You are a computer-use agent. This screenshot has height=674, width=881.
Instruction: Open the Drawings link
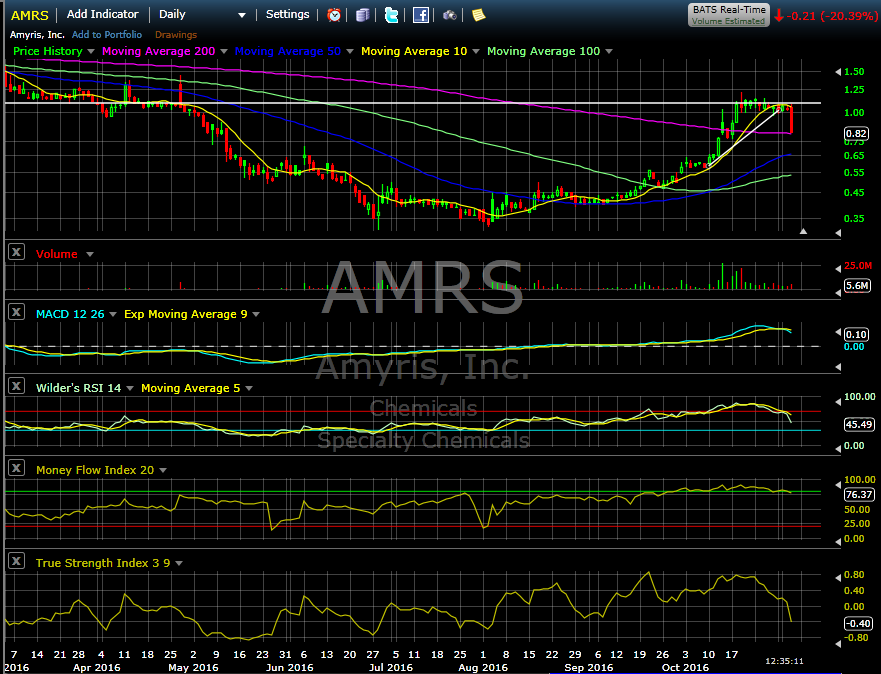tap(176, 35)
